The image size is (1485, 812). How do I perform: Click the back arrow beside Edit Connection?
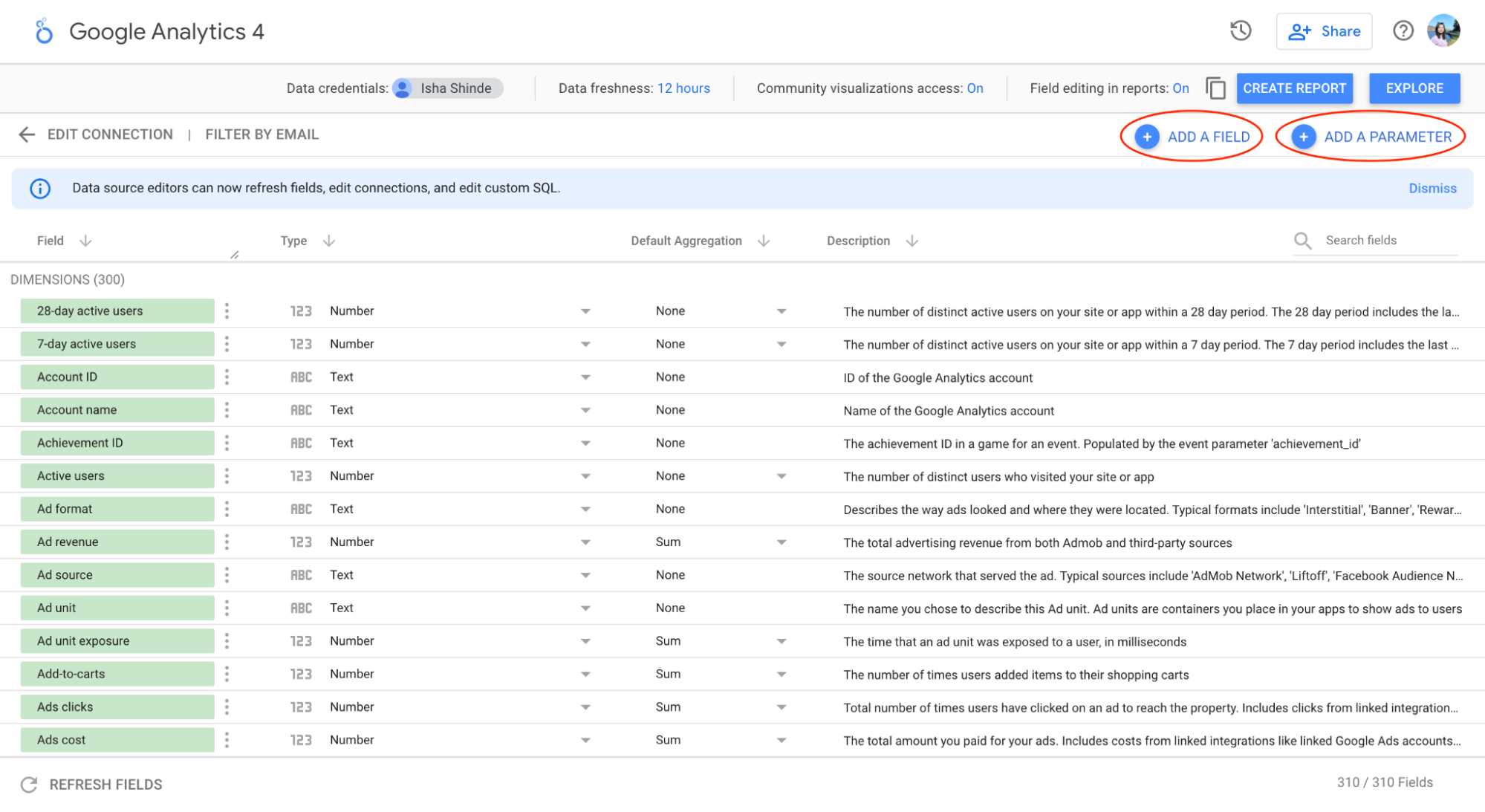27,134
